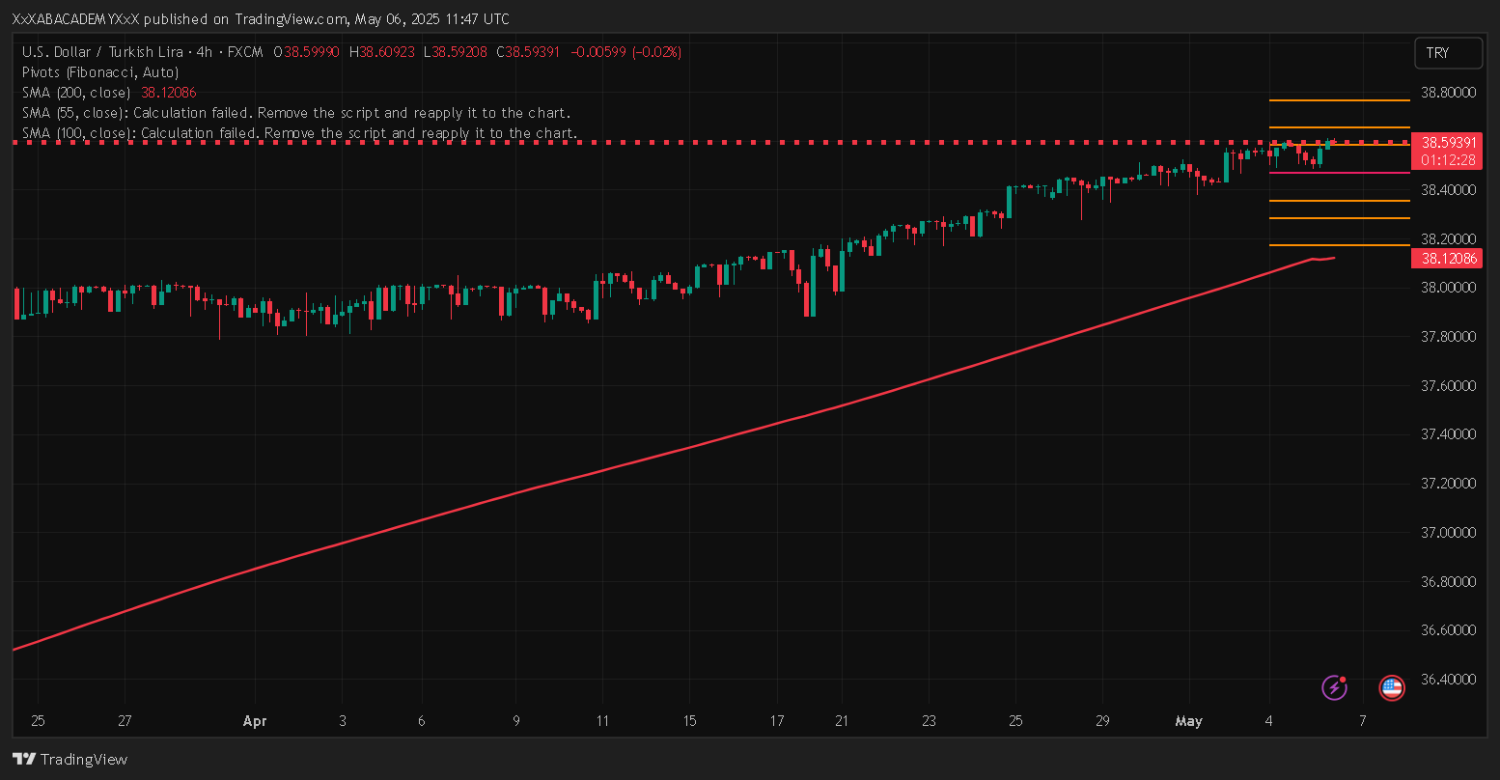Click the US flag event icon
Image resolution: width=1500 pixels, height=780 pixels.
(1391, 687)
